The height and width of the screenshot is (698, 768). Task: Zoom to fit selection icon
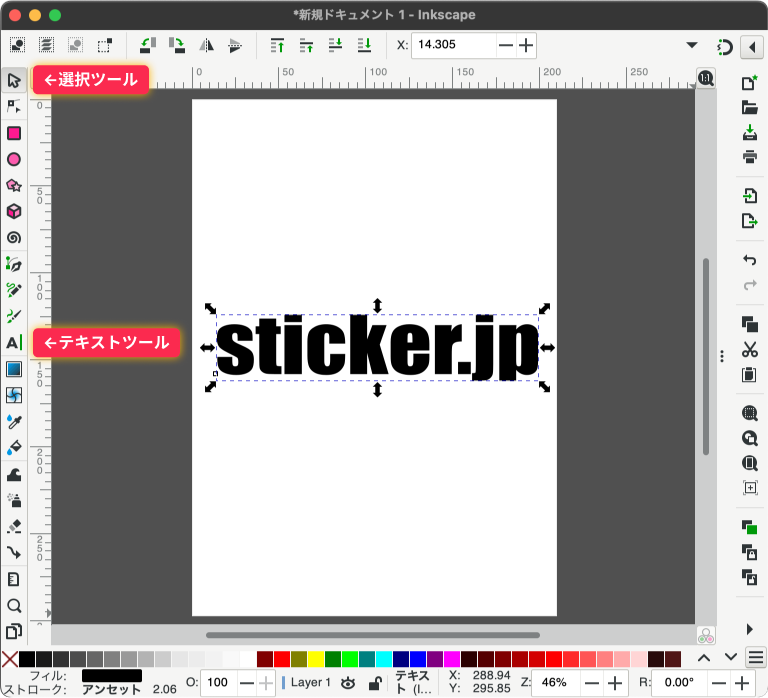(x=749, y=413)
